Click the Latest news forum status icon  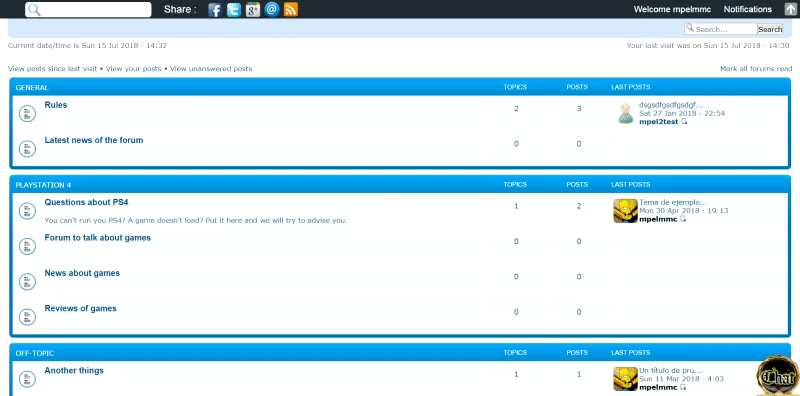28,149
